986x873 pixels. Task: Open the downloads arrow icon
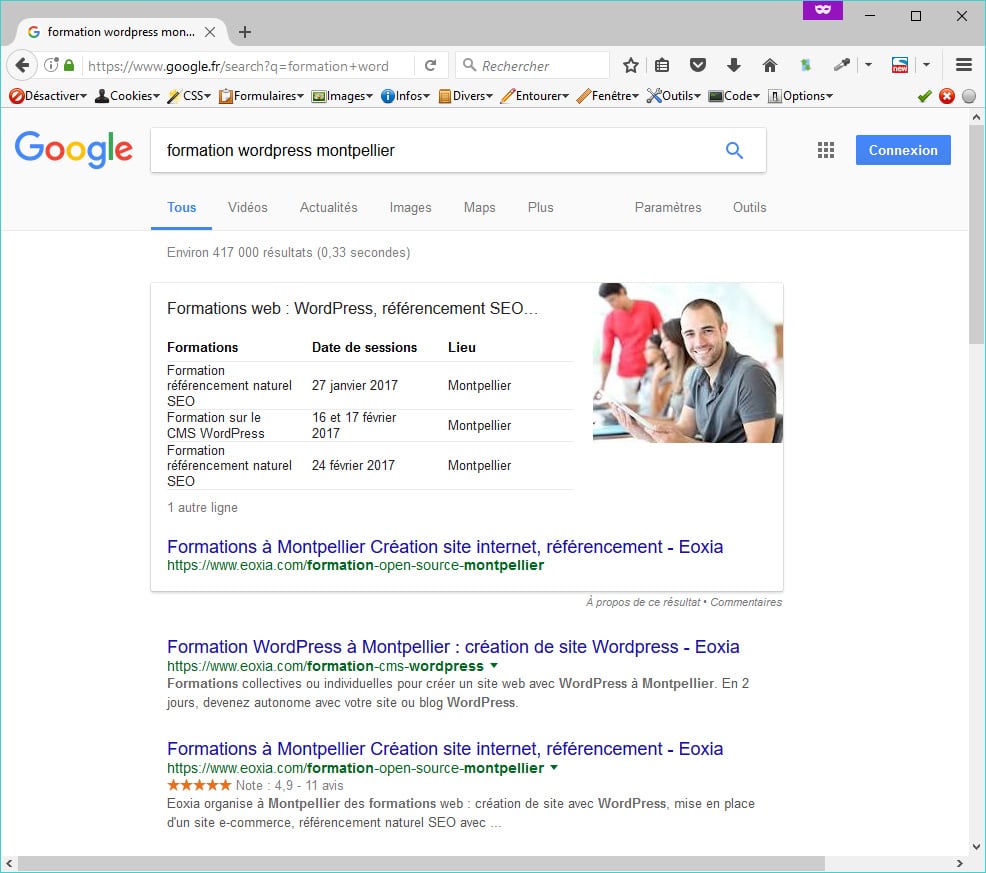(x=733, y=65)
